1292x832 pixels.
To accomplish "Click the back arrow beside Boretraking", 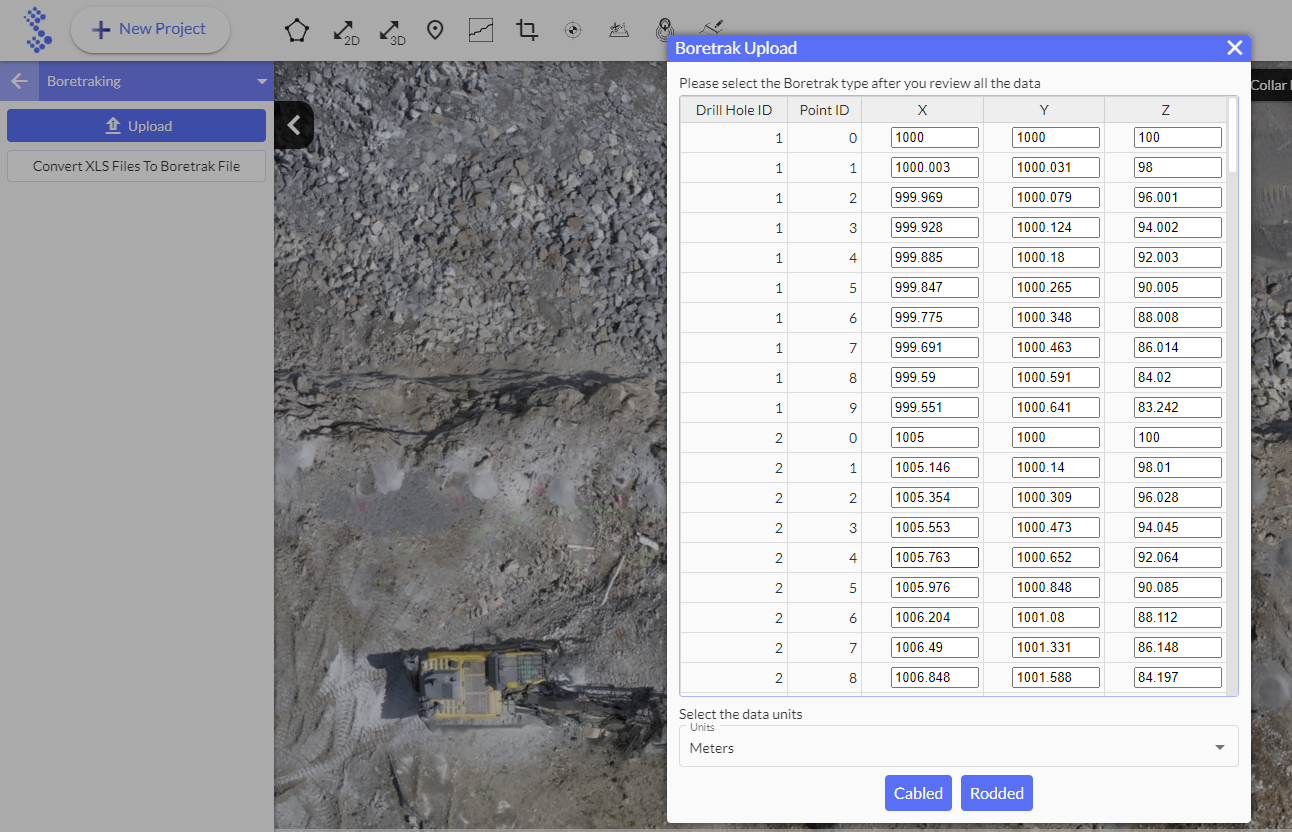I will click(x=19, y=81).
